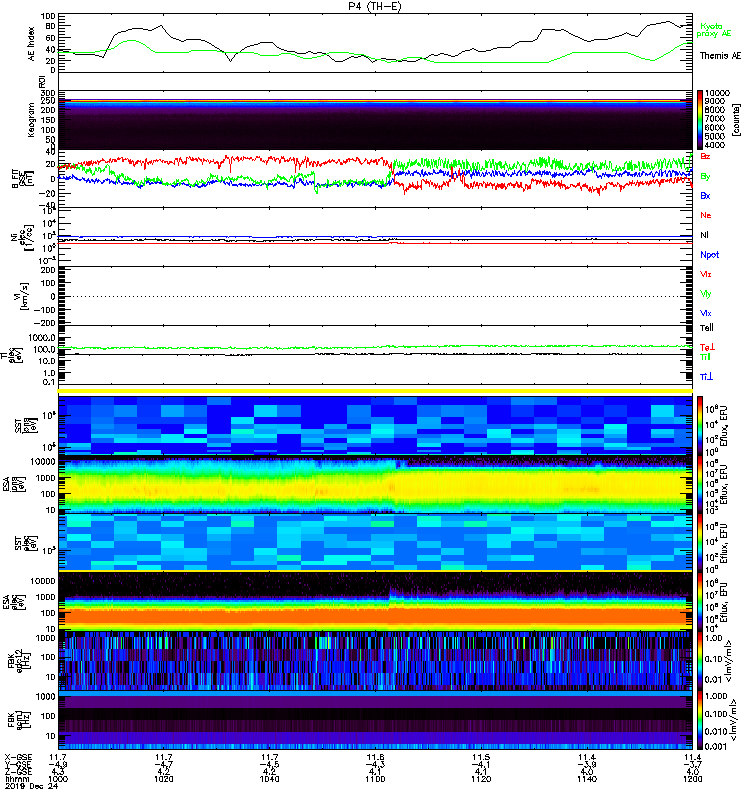Screen dimensions: 750x800
Task: Select the blue Npot legend label
Action: click(709, 255)
